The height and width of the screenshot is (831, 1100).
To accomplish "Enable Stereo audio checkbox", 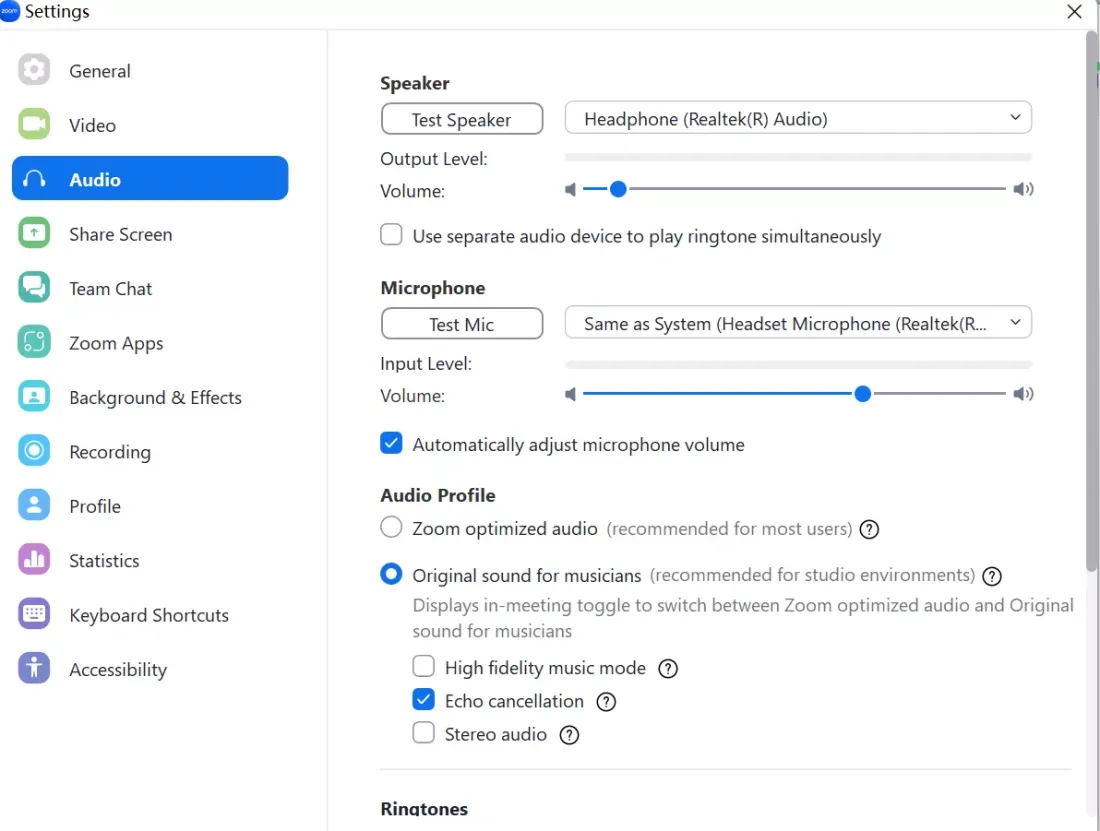I will coord(424,732).
